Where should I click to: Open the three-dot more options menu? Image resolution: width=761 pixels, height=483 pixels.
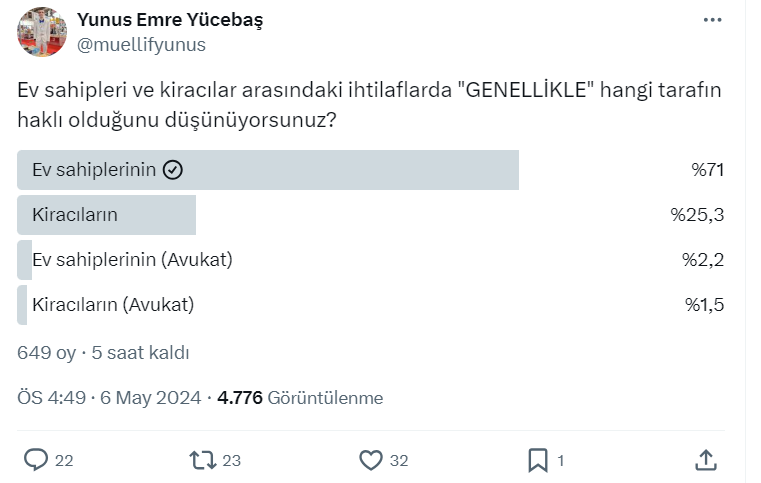(712, 21)
